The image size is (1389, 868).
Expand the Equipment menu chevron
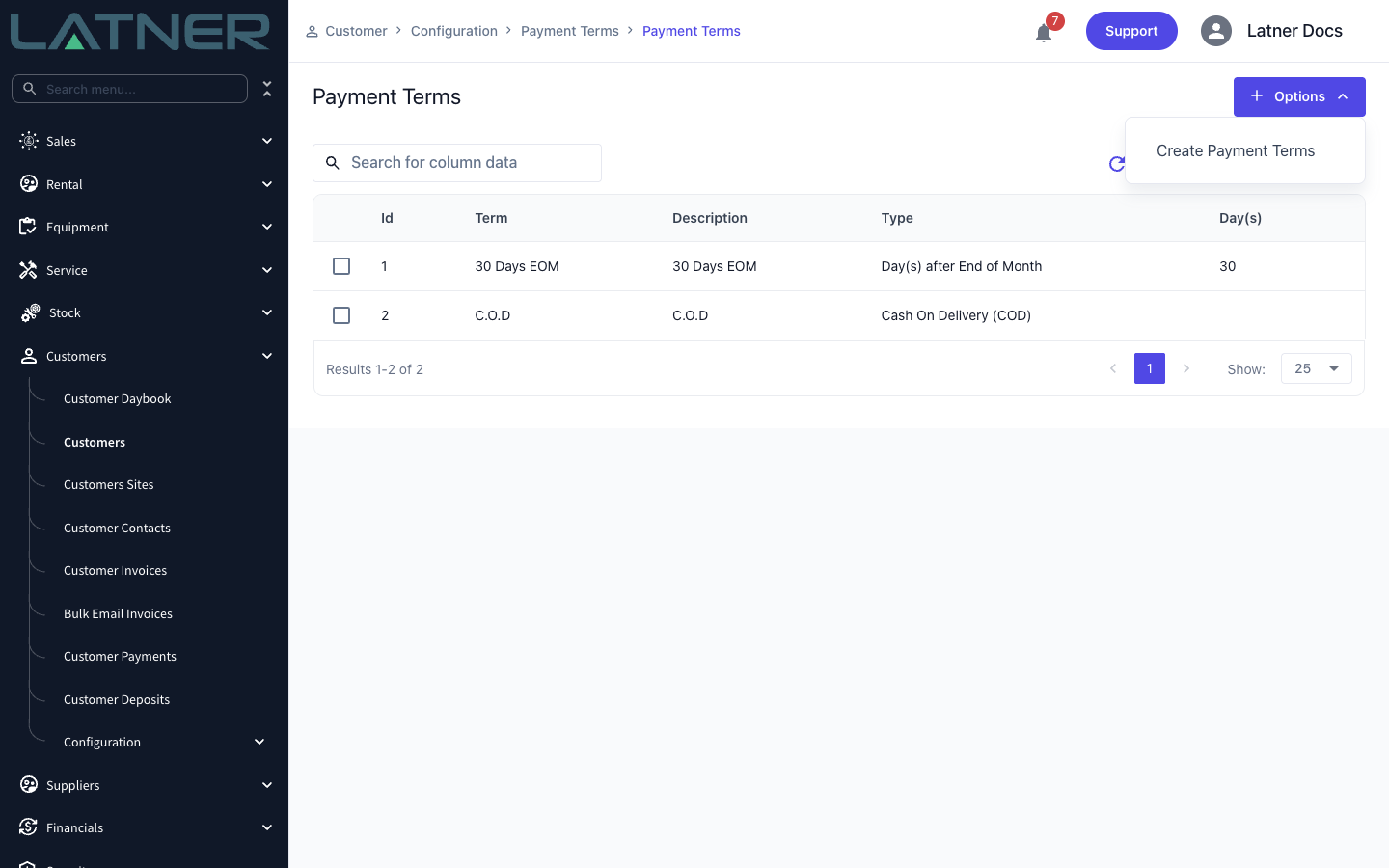(267, 227)
